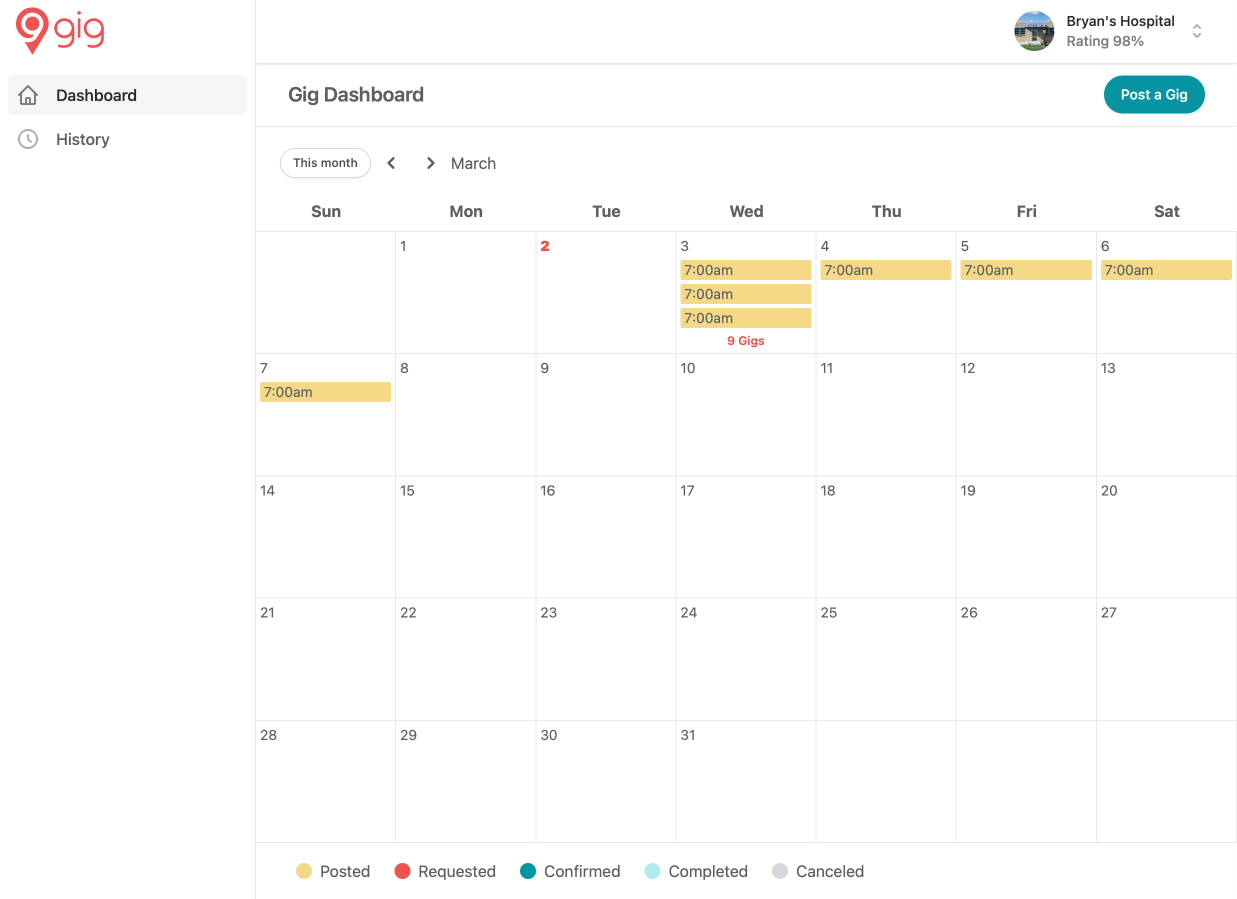Open the first 7:00am gig on Wednesday 3
1237x899 pixels.
point(745,270)
